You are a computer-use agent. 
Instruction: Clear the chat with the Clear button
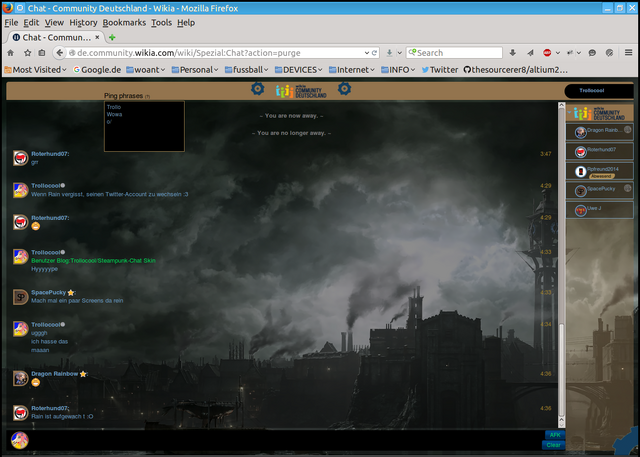pos(553,445)
